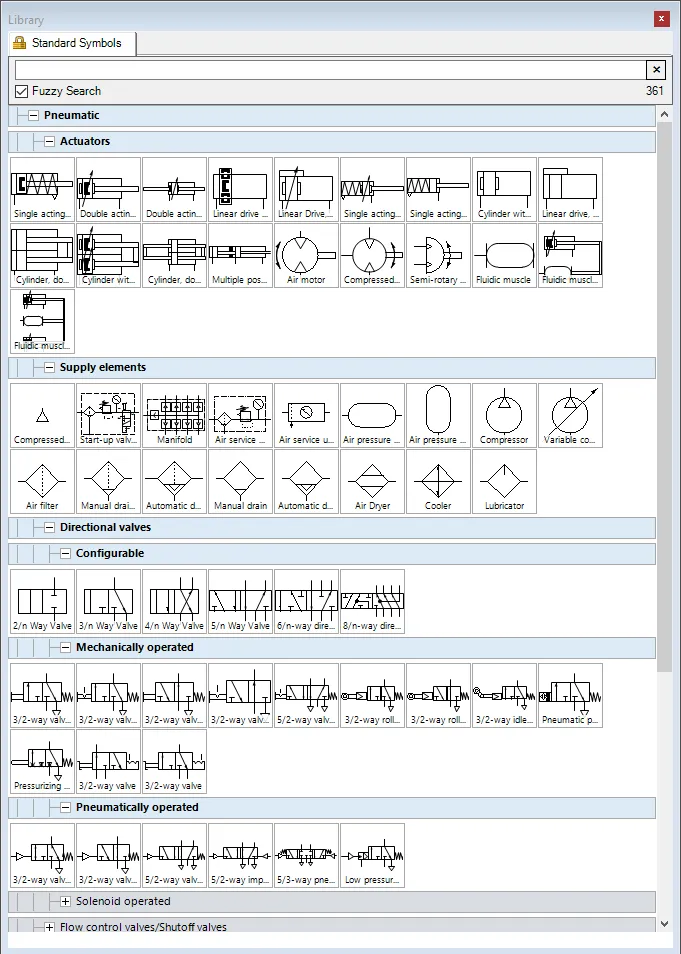Pick the Low pressure valve symbol
The width and height of the screenshot is (681, 954).
(372, 855)
